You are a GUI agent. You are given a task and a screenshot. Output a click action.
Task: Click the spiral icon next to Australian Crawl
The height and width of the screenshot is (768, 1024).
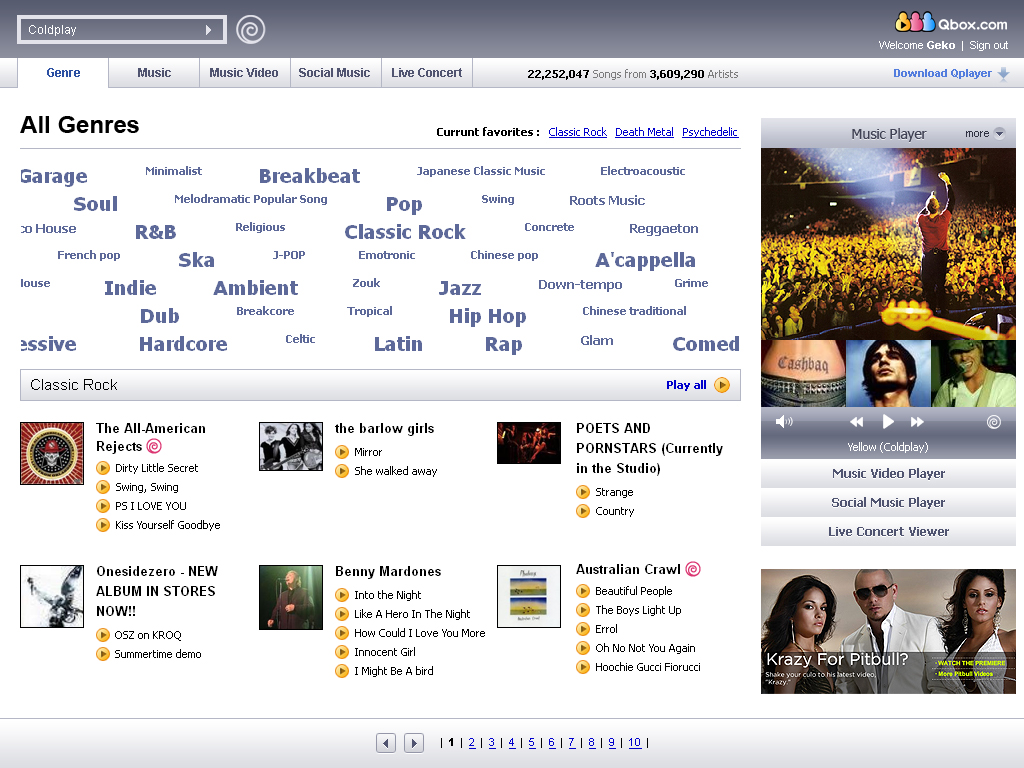click(693, 569)
